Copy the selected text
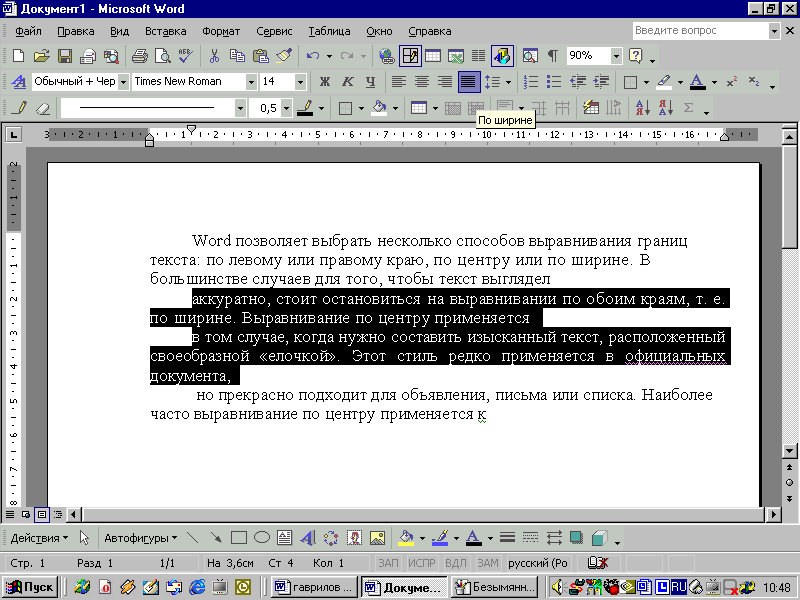Viewport: 800px width, 600px height. (237, 56)
